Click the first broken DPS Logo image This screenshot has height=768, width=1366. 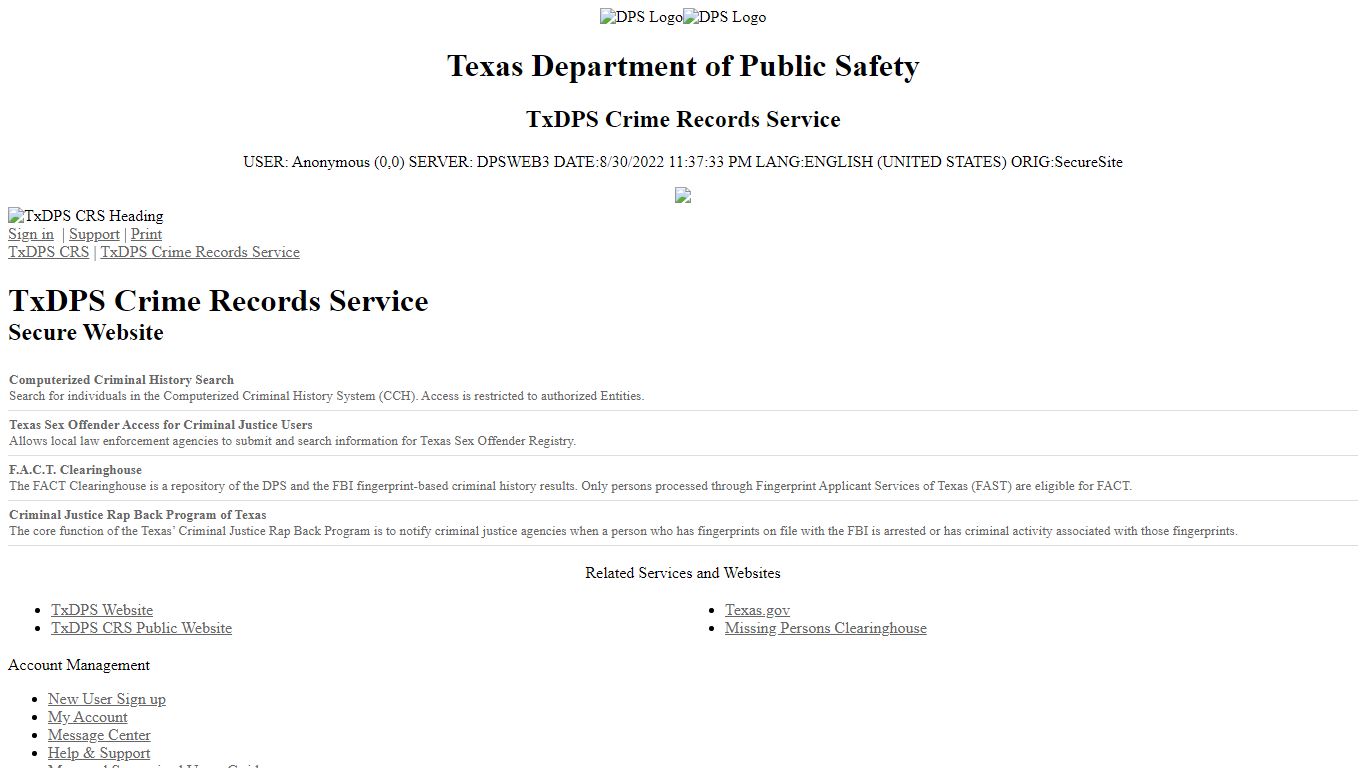coord(641,17)
